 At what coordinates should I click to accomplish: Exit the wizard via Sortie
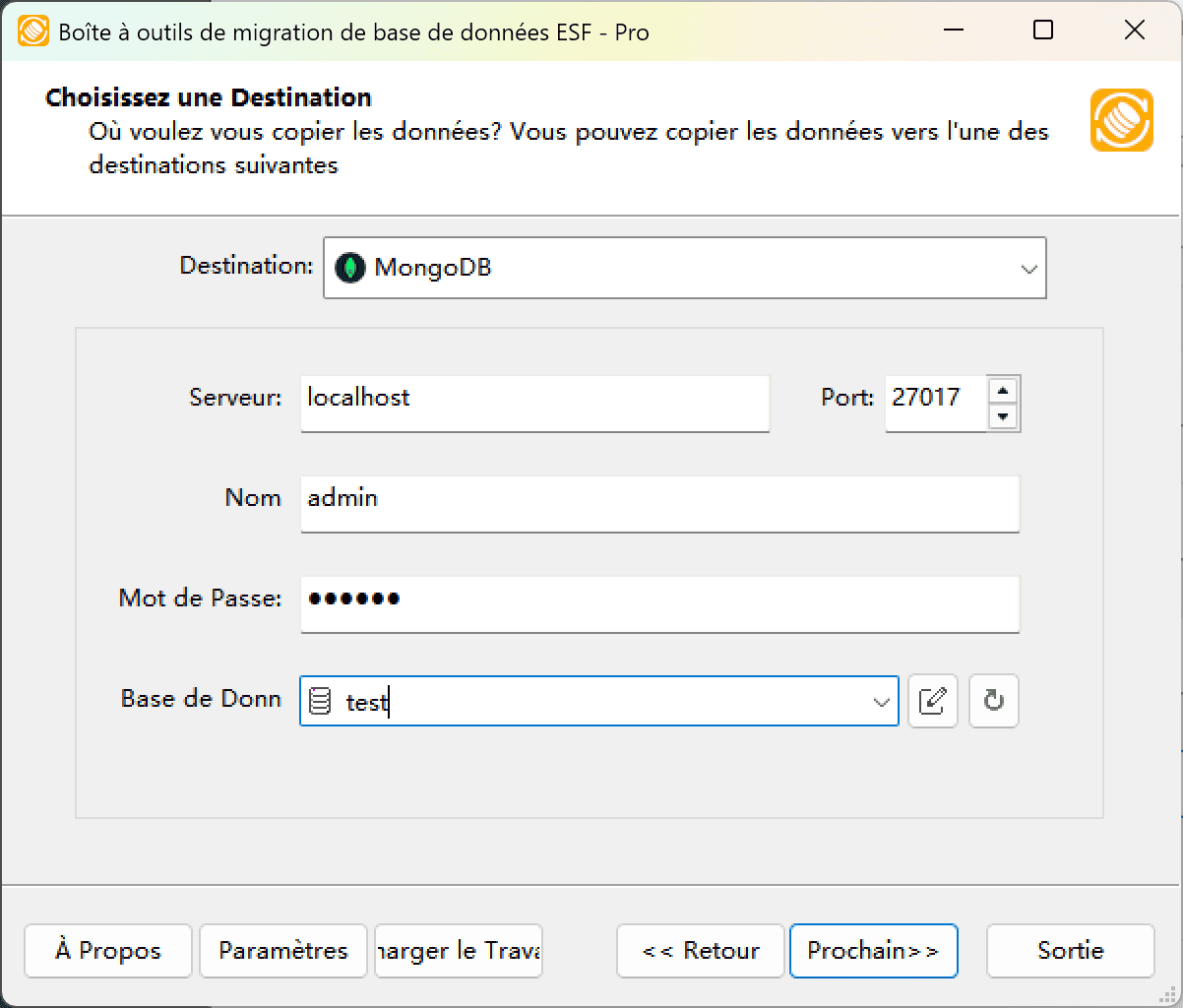point(1070,951)
